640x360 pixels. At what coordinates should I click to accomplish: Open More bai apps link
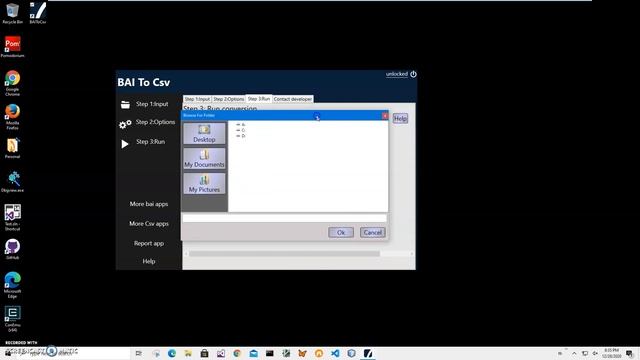click(x=149, y=204)
